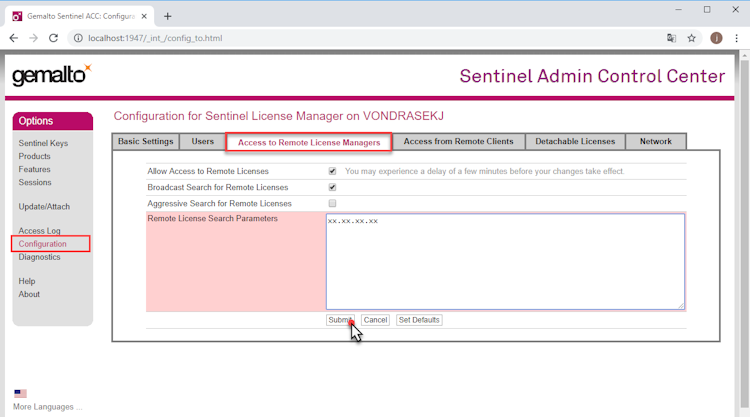Open the Detachable Licenses tab
The image size is (750, 417).
[x=575, y=142]
